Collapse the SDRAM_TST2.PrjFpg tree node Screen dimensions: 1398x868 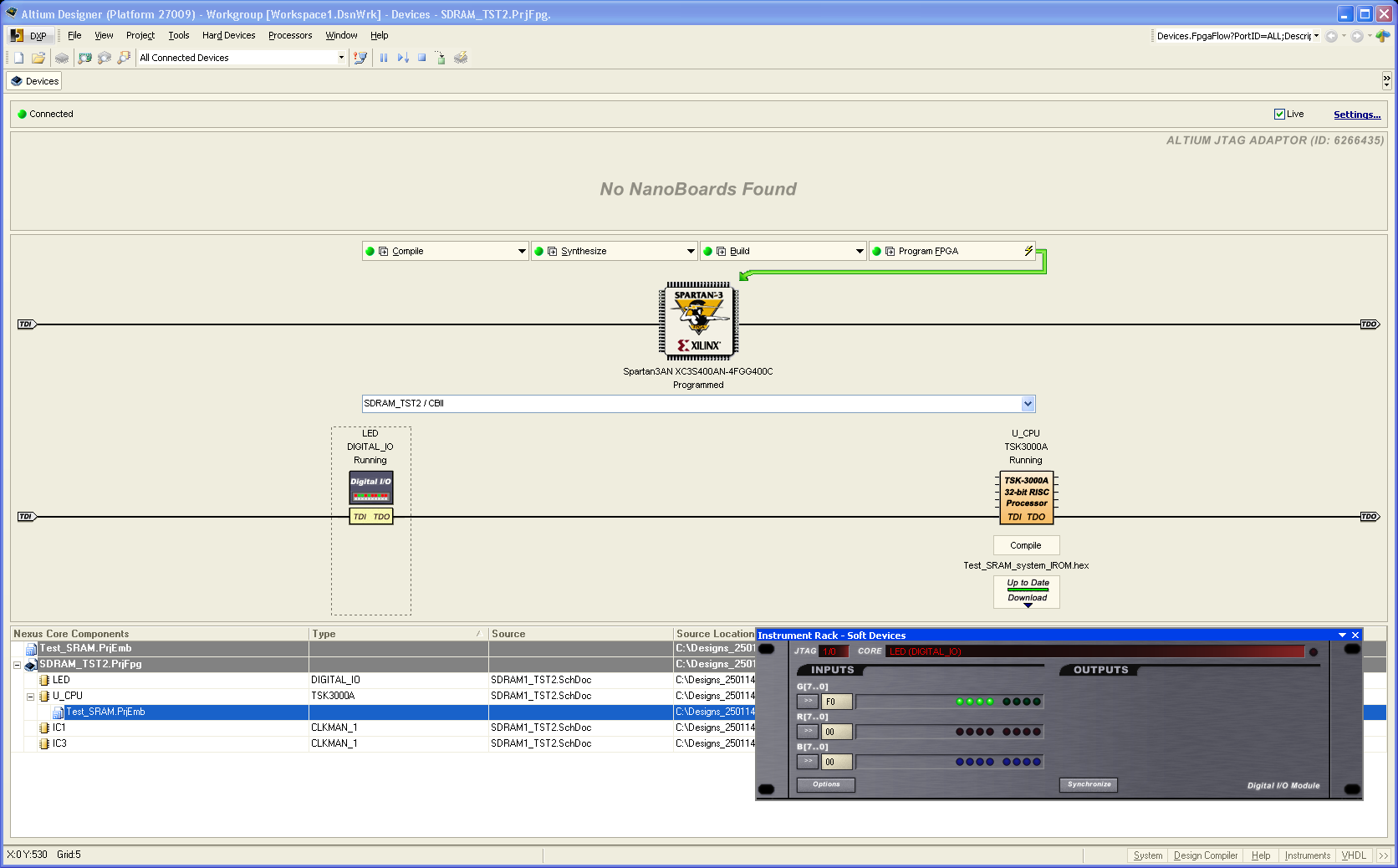pos(17,665)
